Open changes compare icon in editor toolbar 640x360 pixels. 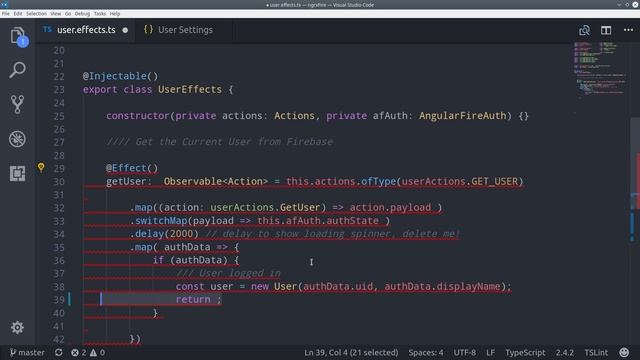point(584,30)
